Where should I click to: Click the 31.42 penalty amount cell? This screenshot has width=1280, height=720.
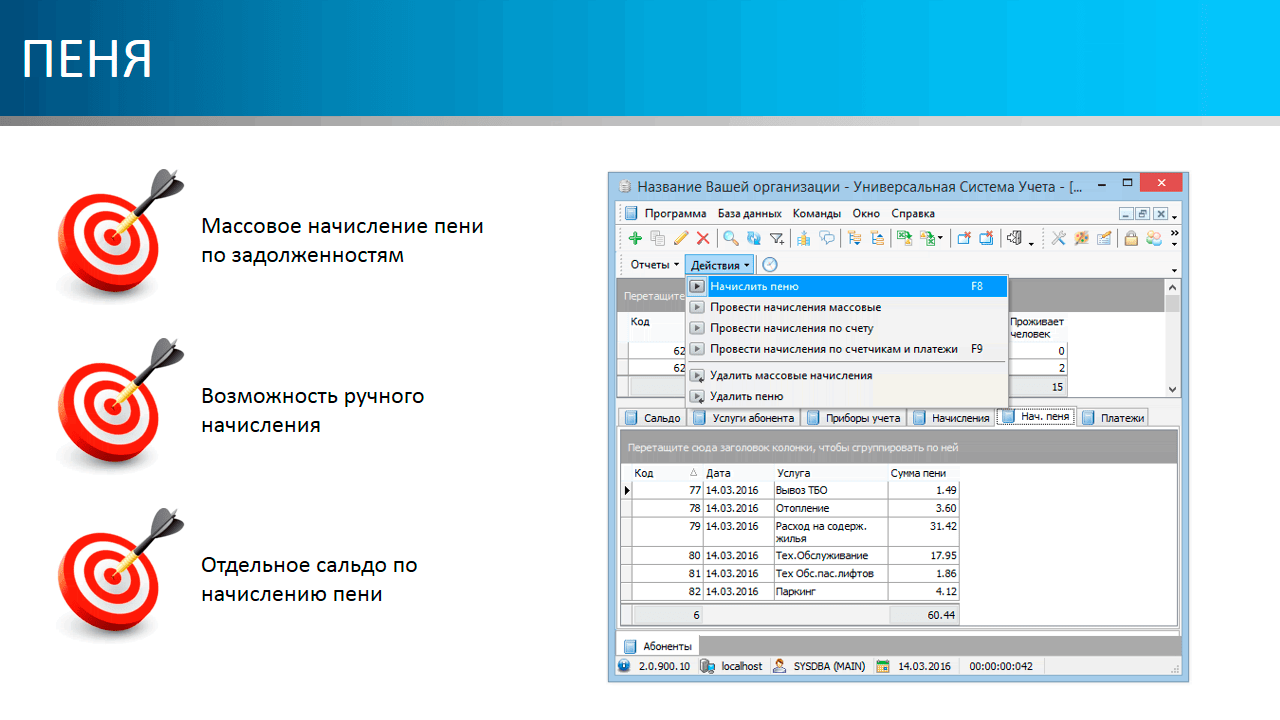923,531
